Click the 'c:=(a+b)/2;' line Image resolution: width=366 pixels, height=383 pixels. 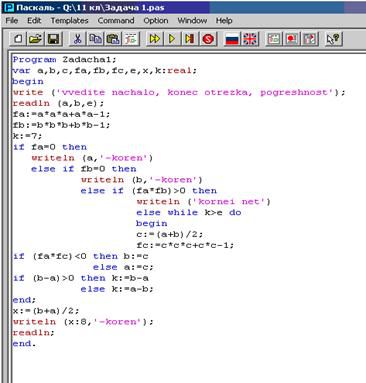pos(170,234)
